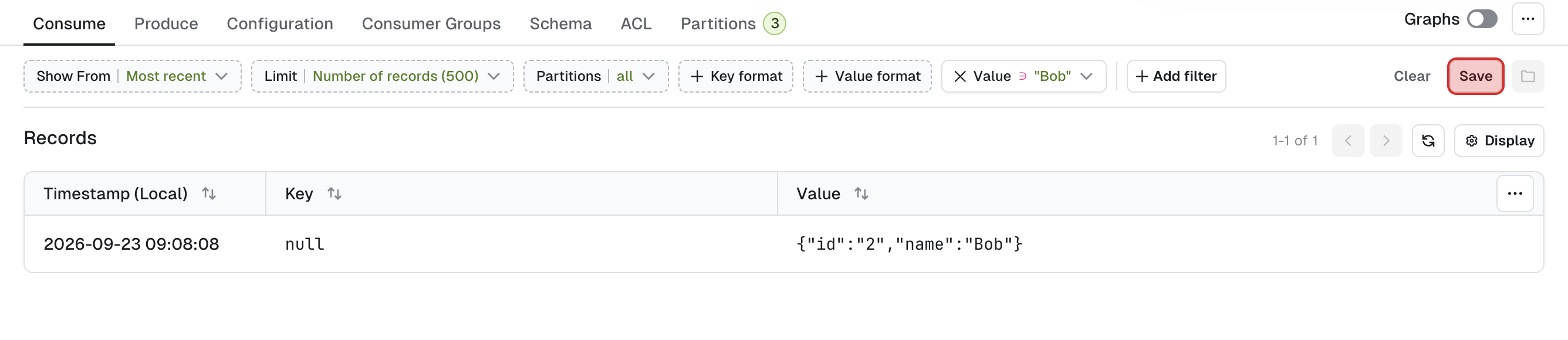
Task: Click the Save button
Action: click(x=1475, y=76)
